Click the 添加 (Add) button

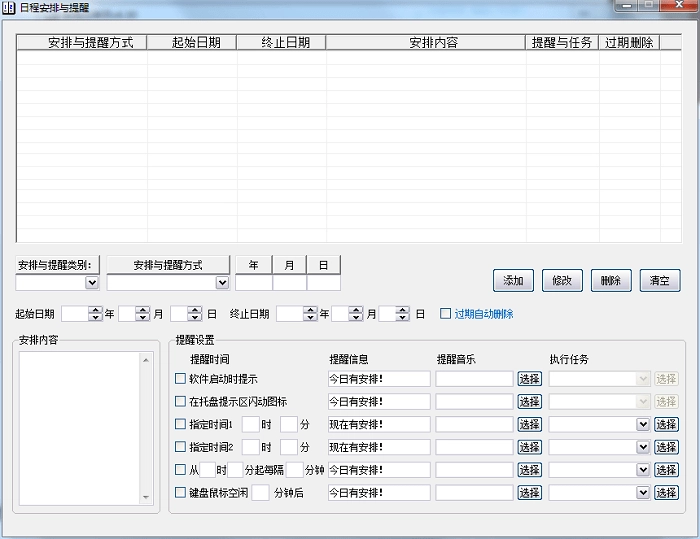[513, 281]
